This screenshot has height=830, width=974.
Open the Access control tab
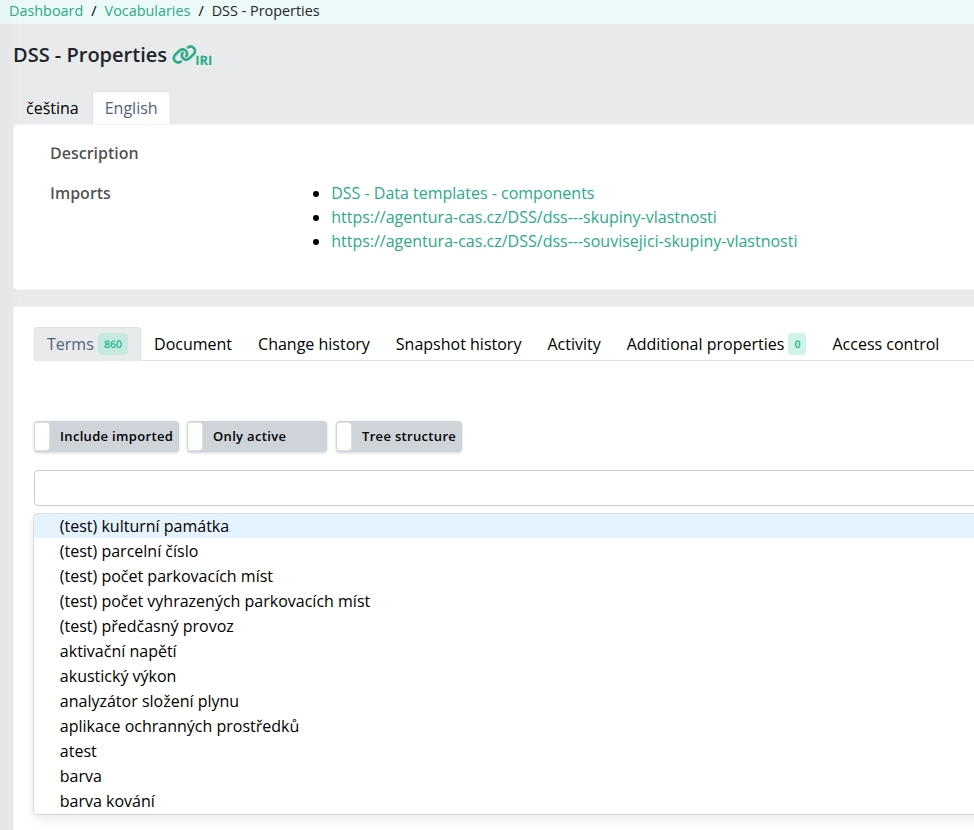coord(885,344)
